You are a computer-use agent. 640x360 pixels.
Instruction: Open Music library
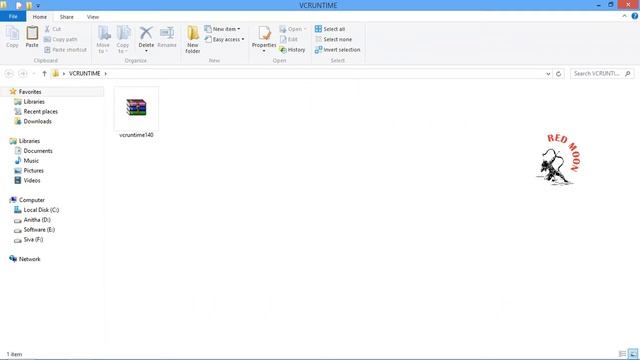31,160
